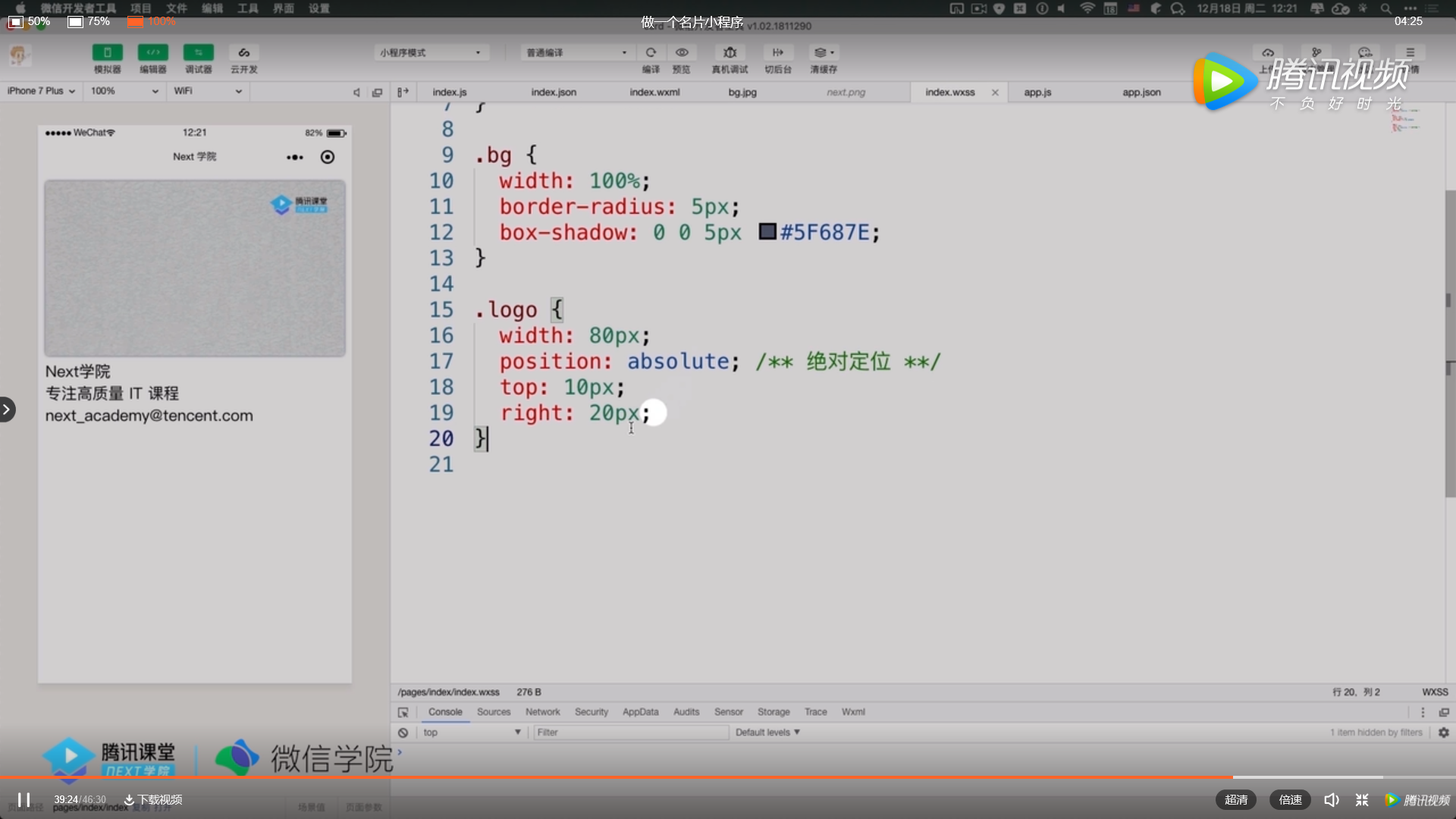Switch to the index.json tab
Image resolution: width=1456 pixels, height=819 pixels.
[554, 92]
